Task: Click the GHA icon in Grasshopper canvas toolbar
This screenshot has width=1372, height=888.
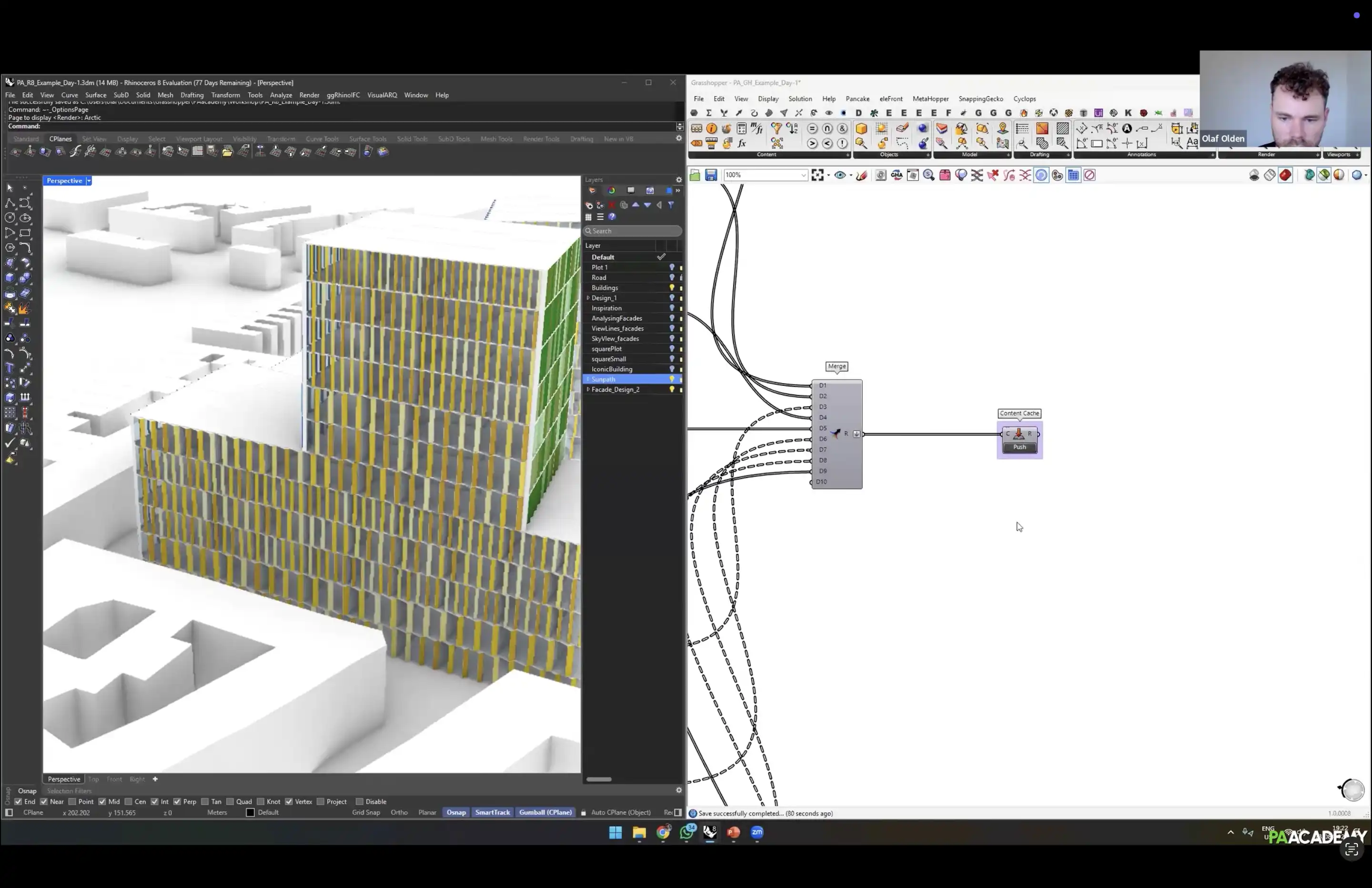Action: click(x=897, y=175)
